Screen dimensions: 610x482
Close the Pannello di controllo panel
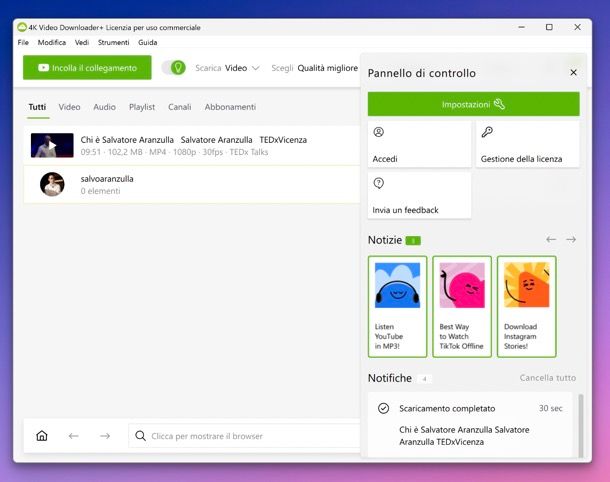[x=573, y=73]
